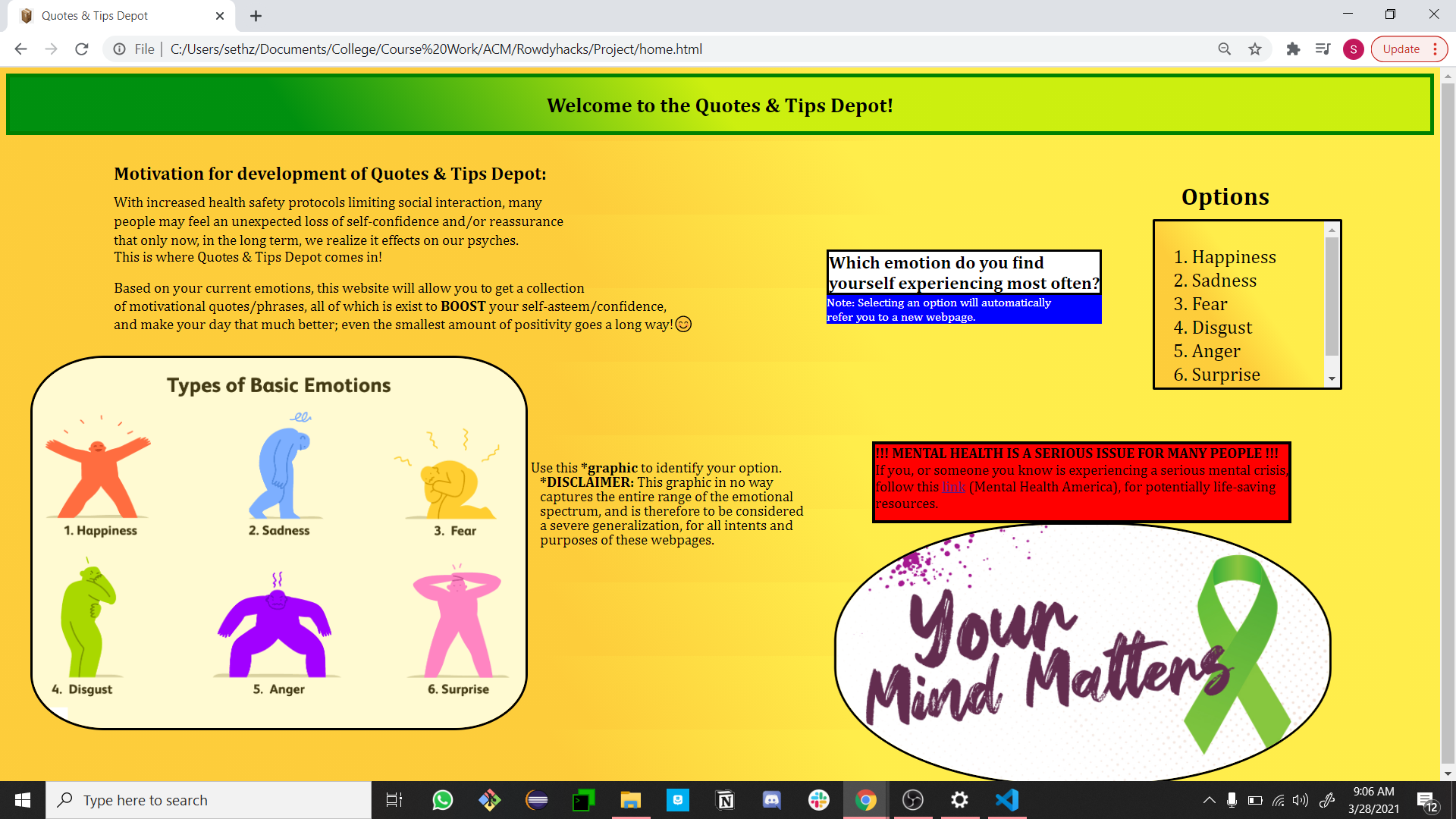Open Visual Studio Code from taskbar

tap(1006, 800)
